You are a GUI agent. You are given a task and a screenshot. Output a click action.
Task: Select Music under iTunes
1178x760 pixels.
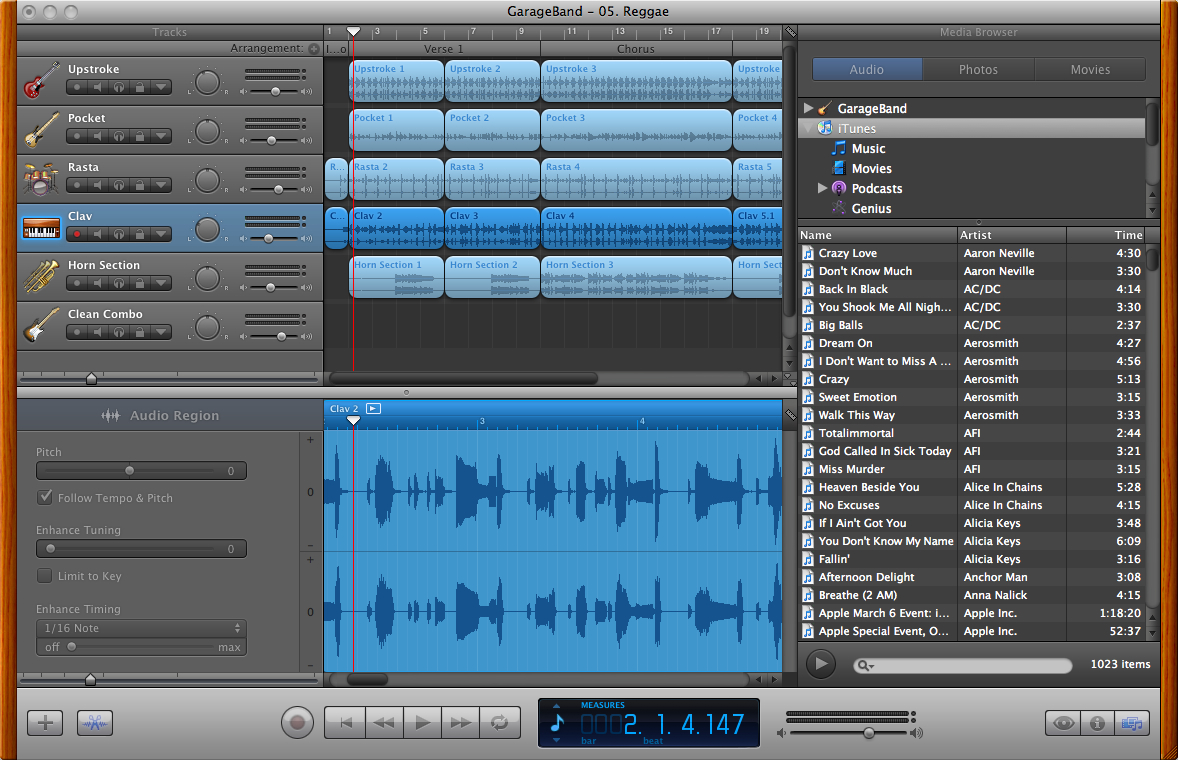point(868,149)
